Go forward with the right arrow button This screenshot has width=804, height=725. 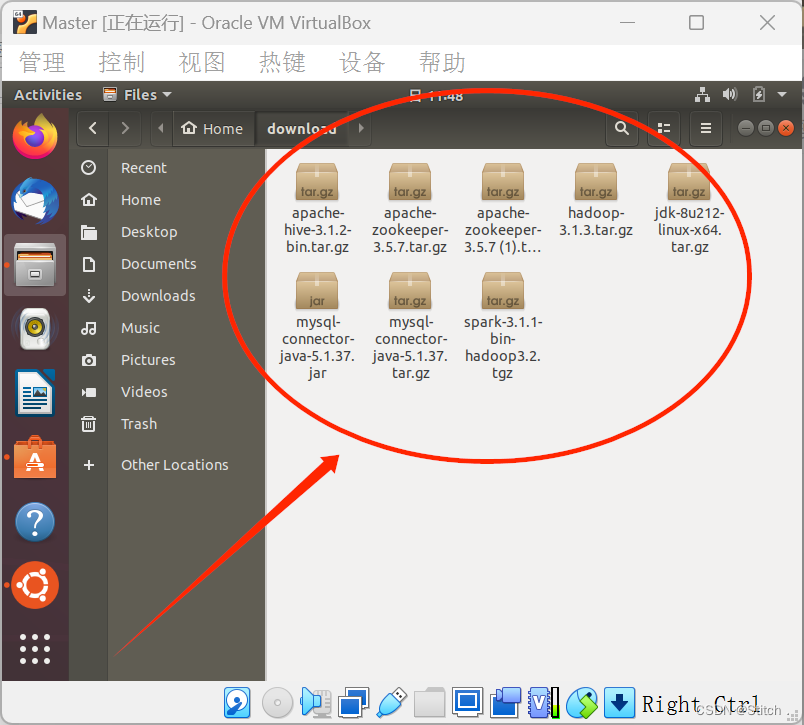125,128
